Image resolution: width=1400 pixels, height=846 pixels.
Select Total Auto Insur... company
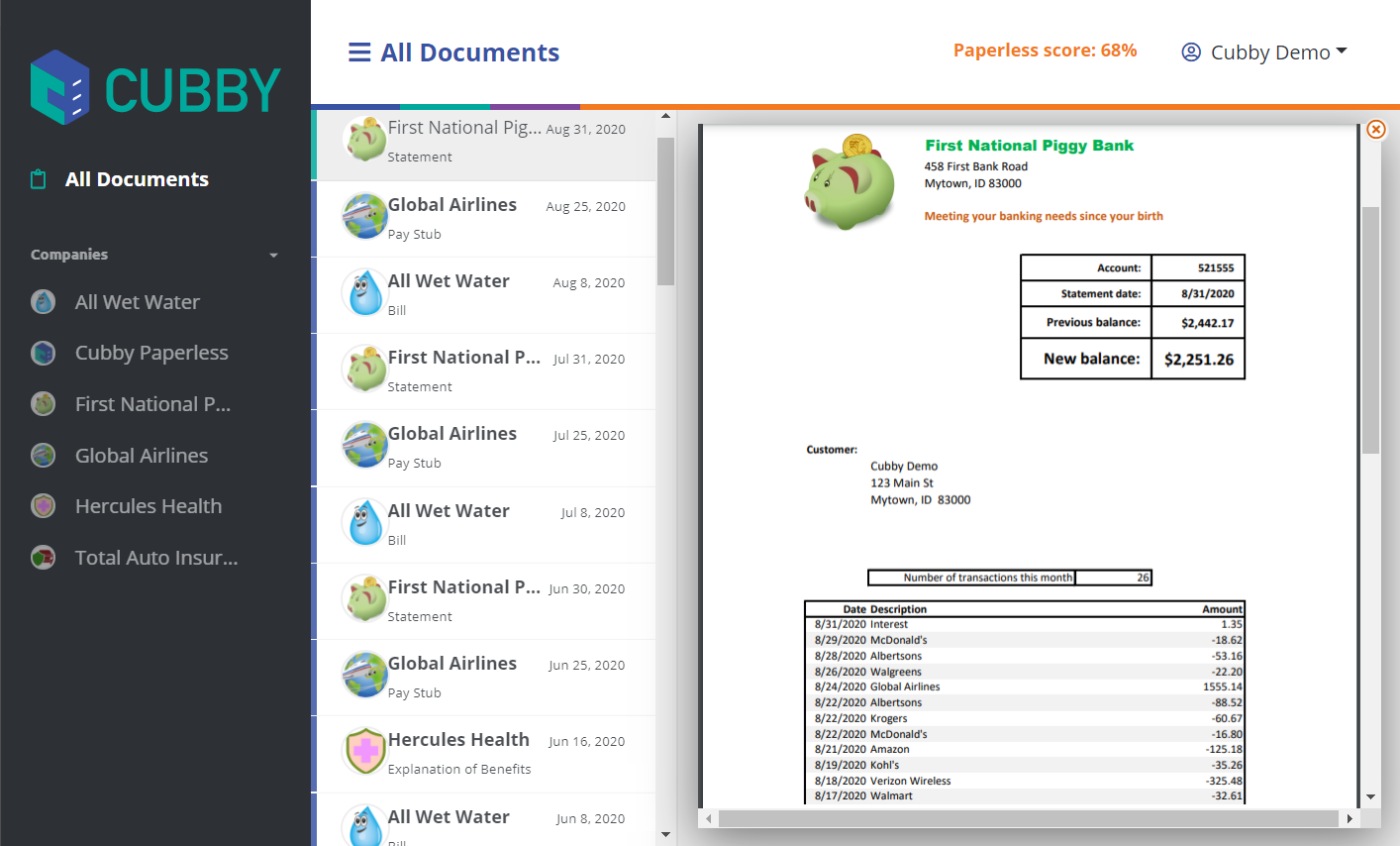[156, 558]
